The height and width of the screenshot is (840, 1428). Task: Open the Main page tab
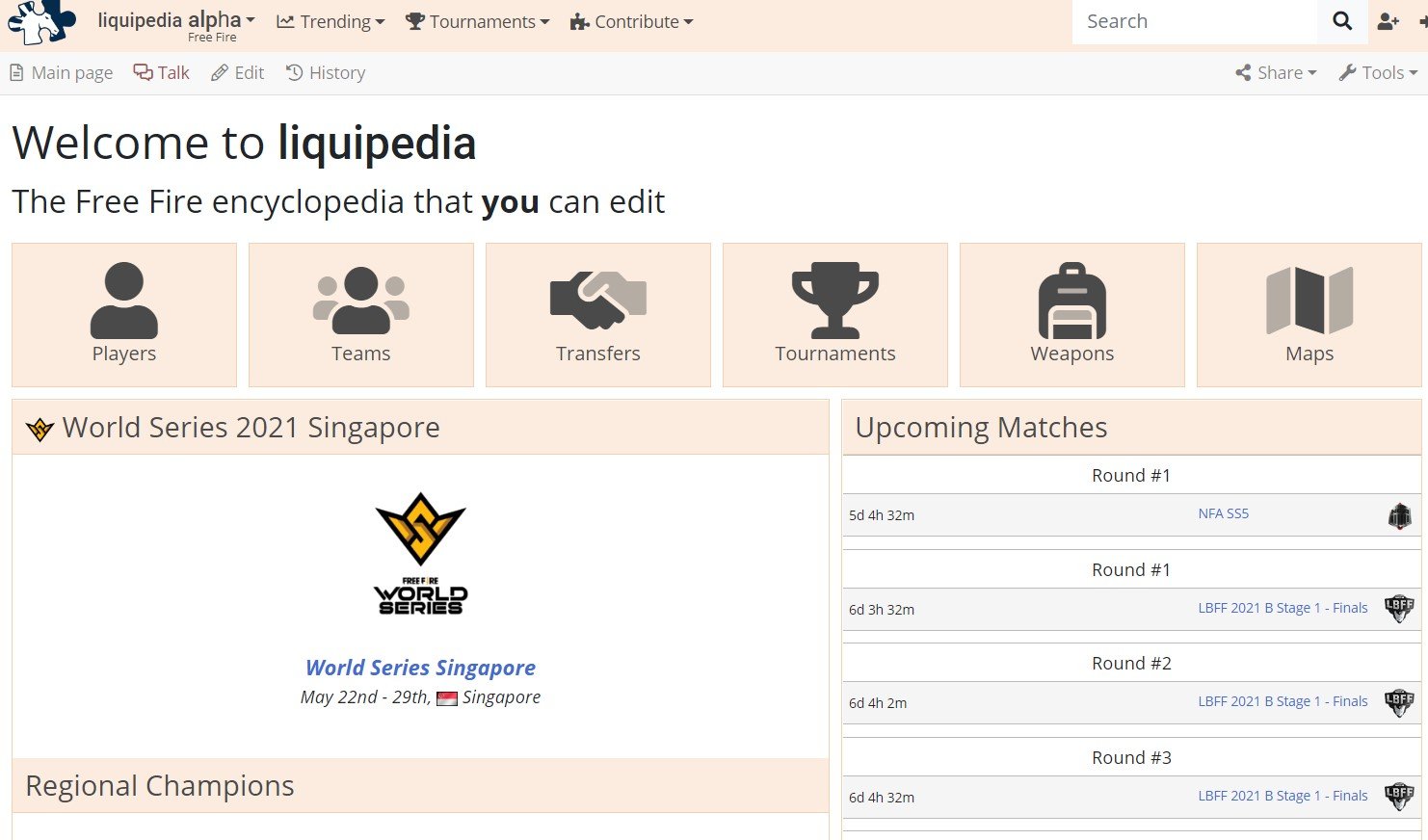point(62,72)
